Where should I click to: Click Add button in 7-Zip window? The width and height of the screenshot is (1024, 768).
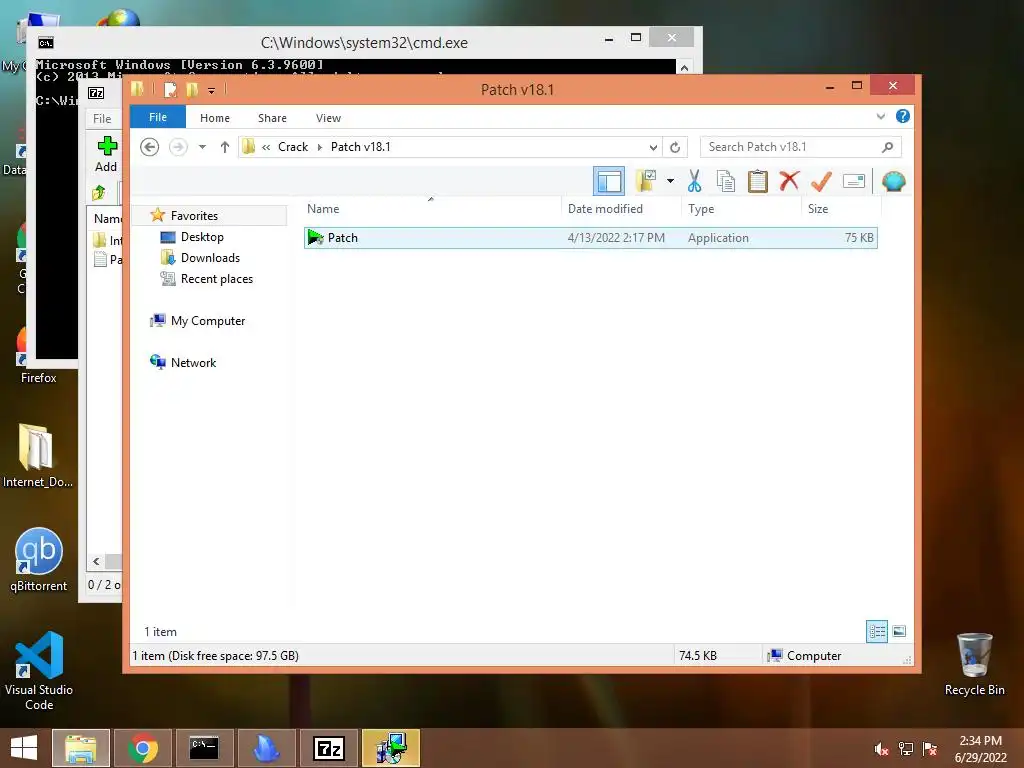(x=106, y=154)
